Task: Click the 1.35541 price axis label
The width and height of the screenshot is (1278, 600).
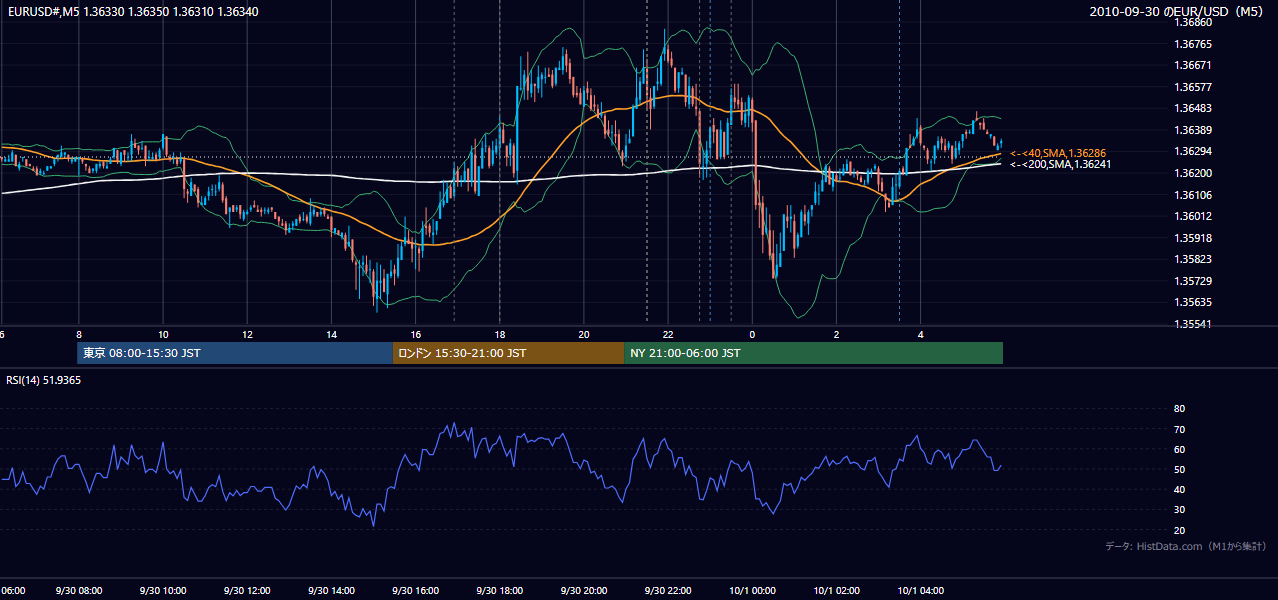Action: 1192,325
